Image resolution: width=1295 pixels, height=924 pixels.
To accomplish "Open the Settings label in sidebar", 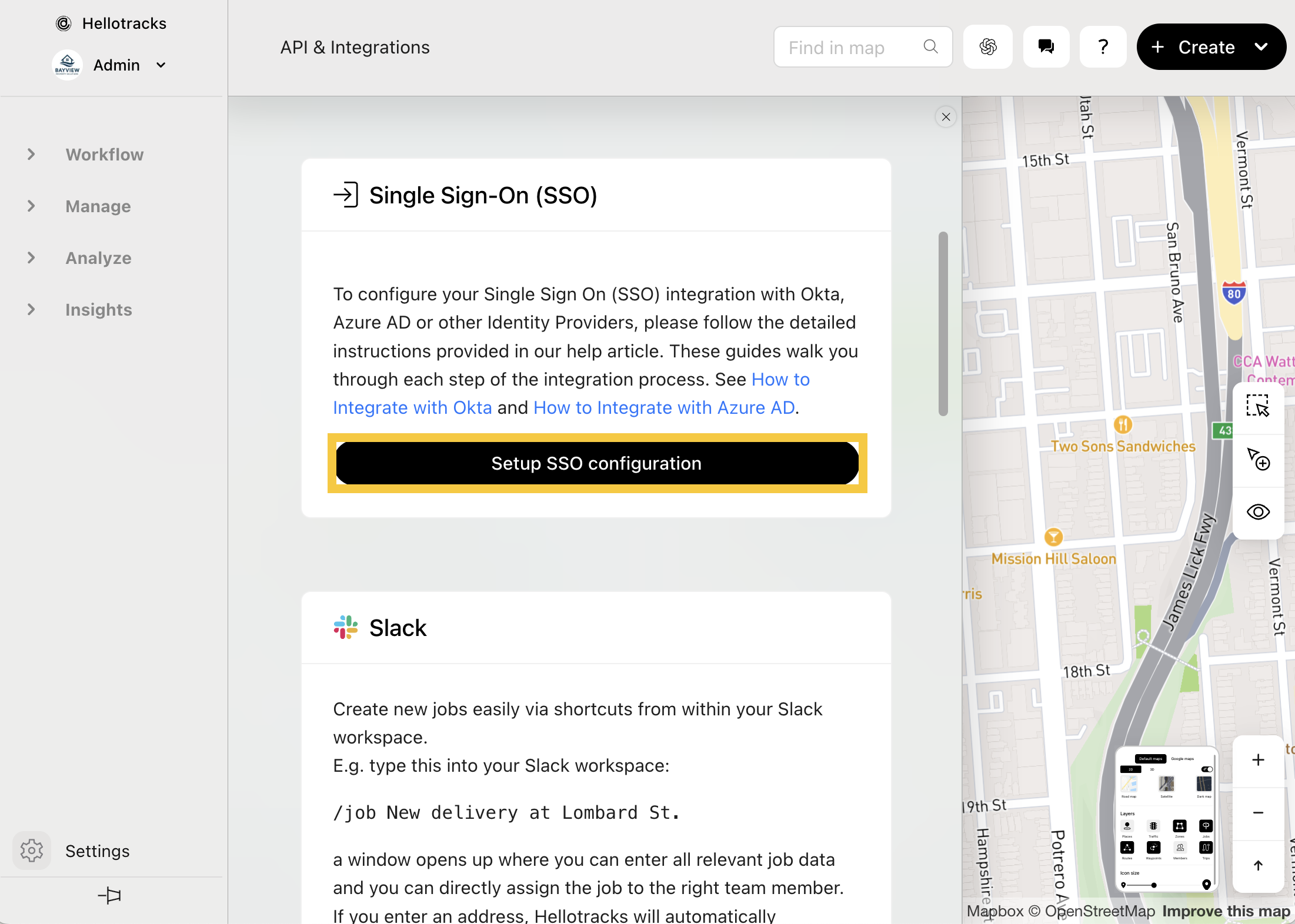I will 98,851.
